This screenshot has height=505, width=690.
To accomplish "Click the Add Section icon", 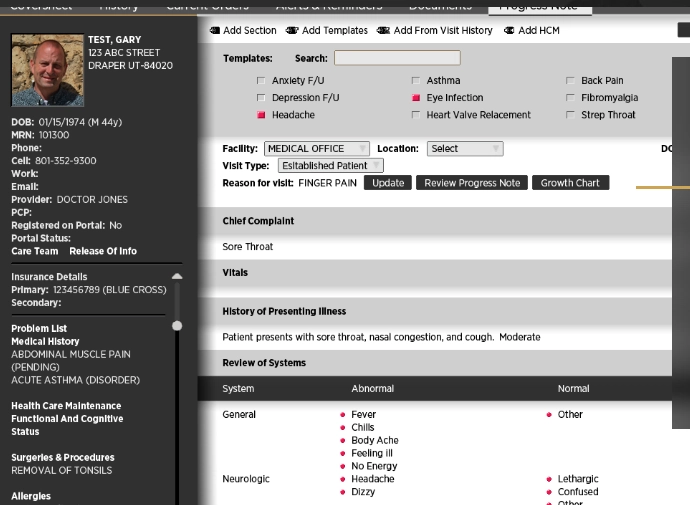I will tap(215, 30).
